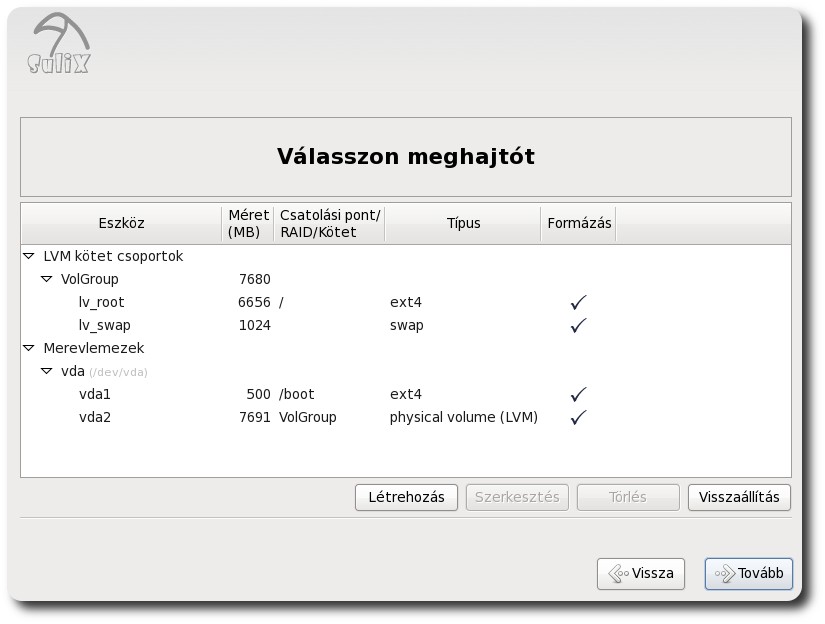Viewport: 825px width, 624px height.
Task: Click the format checkmark for lv_swap
Action: (x=578, y=325)
